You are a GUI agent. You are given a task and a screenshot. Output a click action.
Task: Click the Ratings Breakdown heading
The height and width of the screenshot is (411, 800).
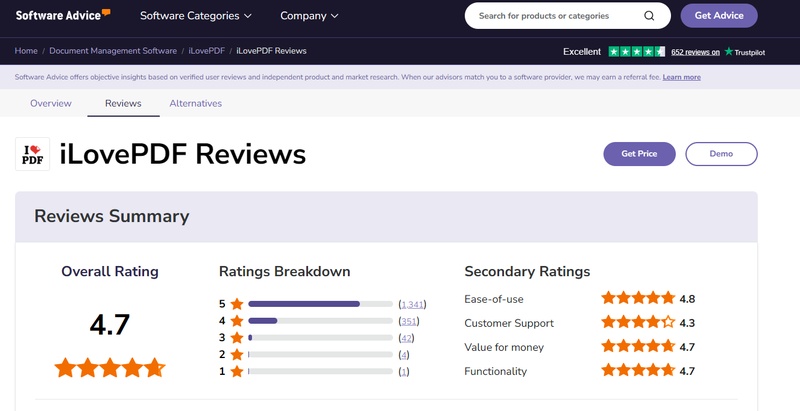tap(285, 272)
